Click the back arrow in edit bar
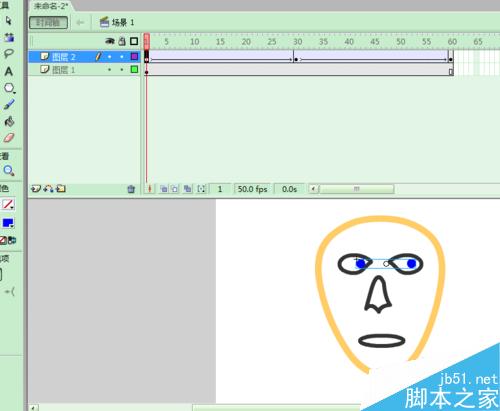The height and width of the screenshot is (411, 500). 80,22
